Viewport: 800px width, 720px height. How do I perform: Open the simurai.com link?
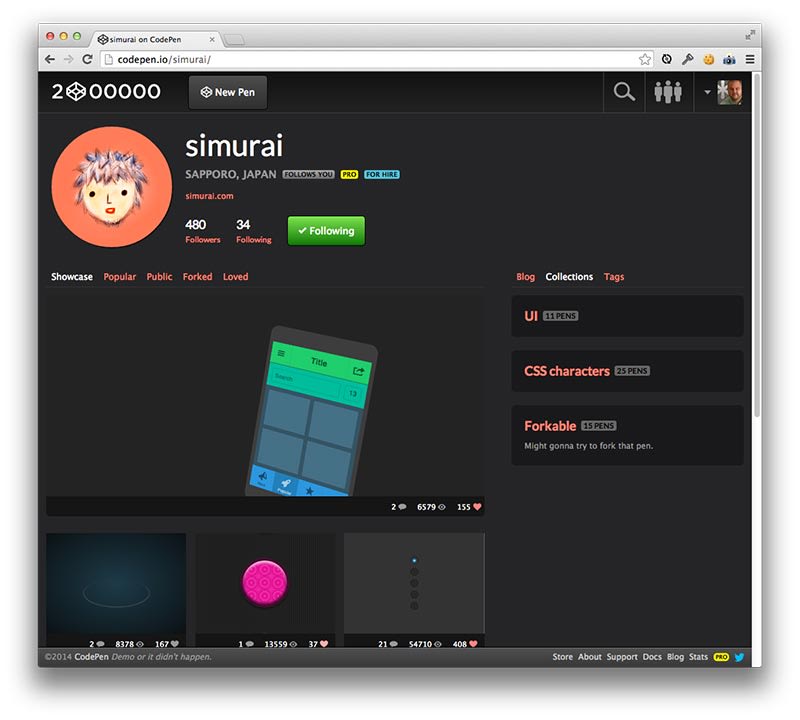[x=210, y=195]
